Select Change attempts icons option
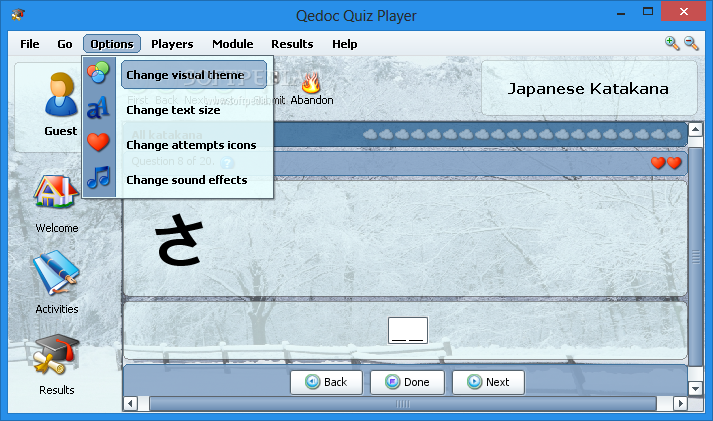This screenshot has height=421, width=713. point(191,145)
